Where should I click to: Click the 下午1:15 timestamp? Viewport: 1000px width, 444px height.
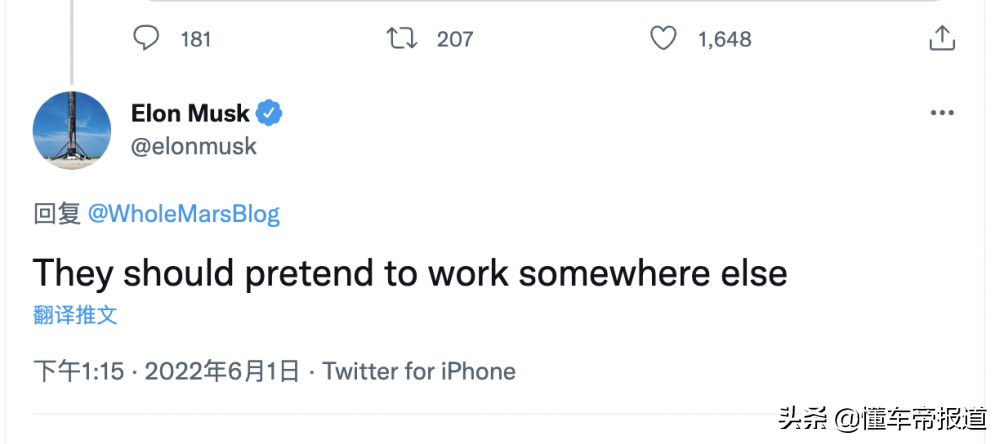(x=78, y=371)
